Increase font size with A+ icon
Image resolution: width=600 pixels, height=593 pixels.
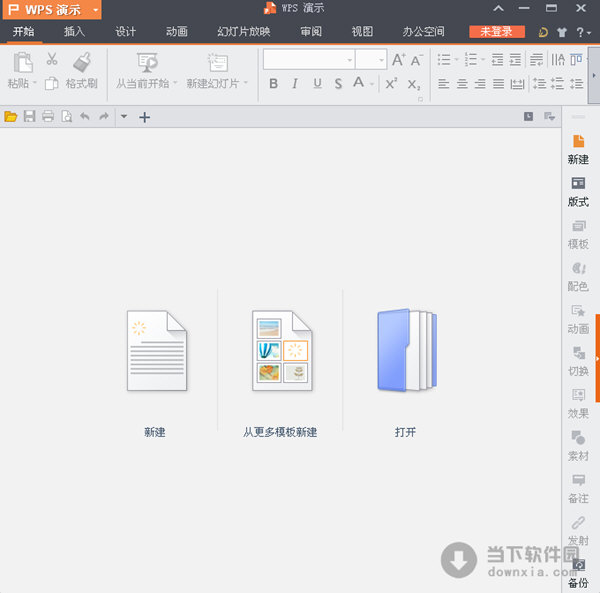point(399,60)
